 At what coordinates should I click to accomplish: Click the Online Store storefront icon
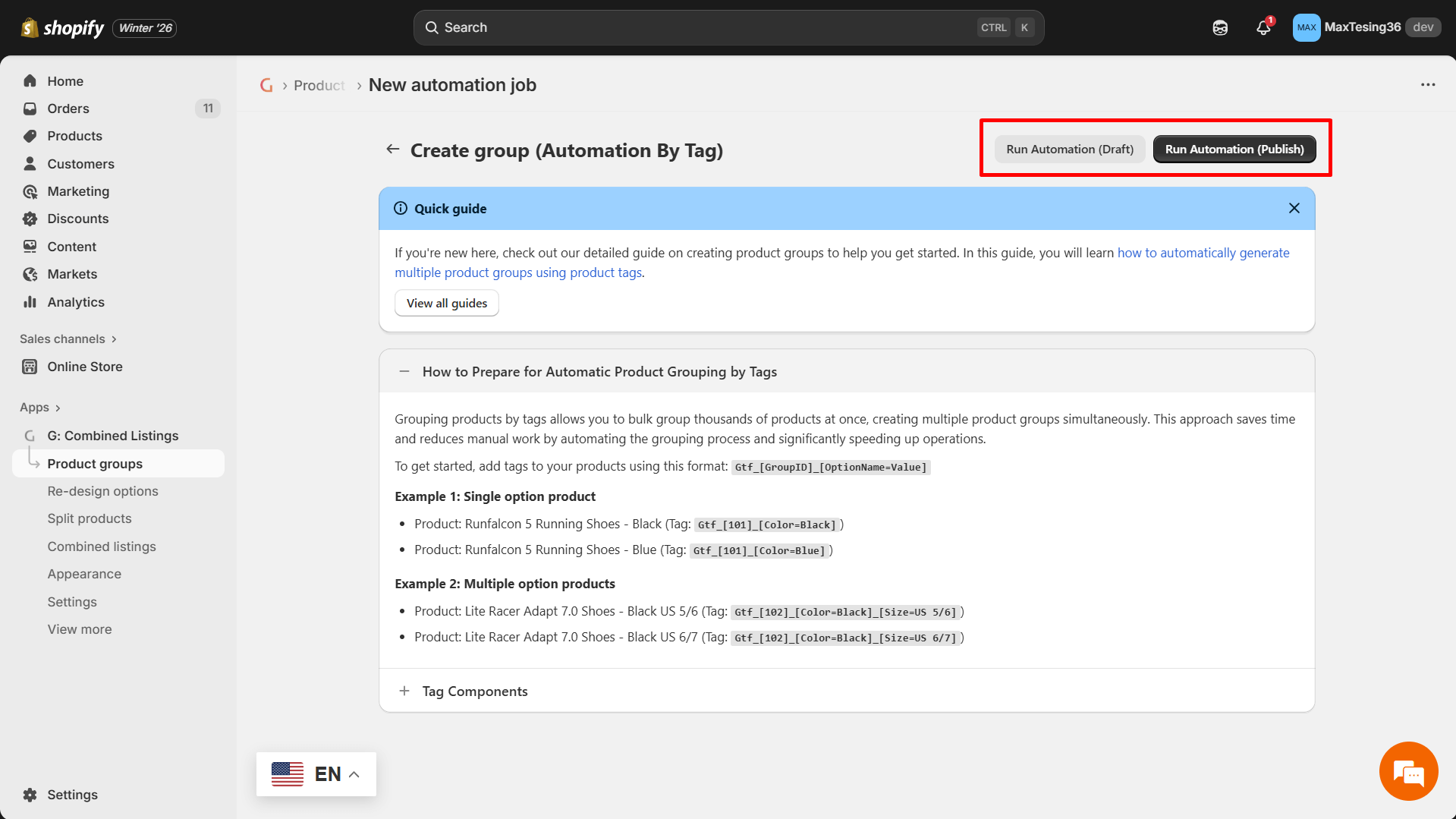click(30, 367)
